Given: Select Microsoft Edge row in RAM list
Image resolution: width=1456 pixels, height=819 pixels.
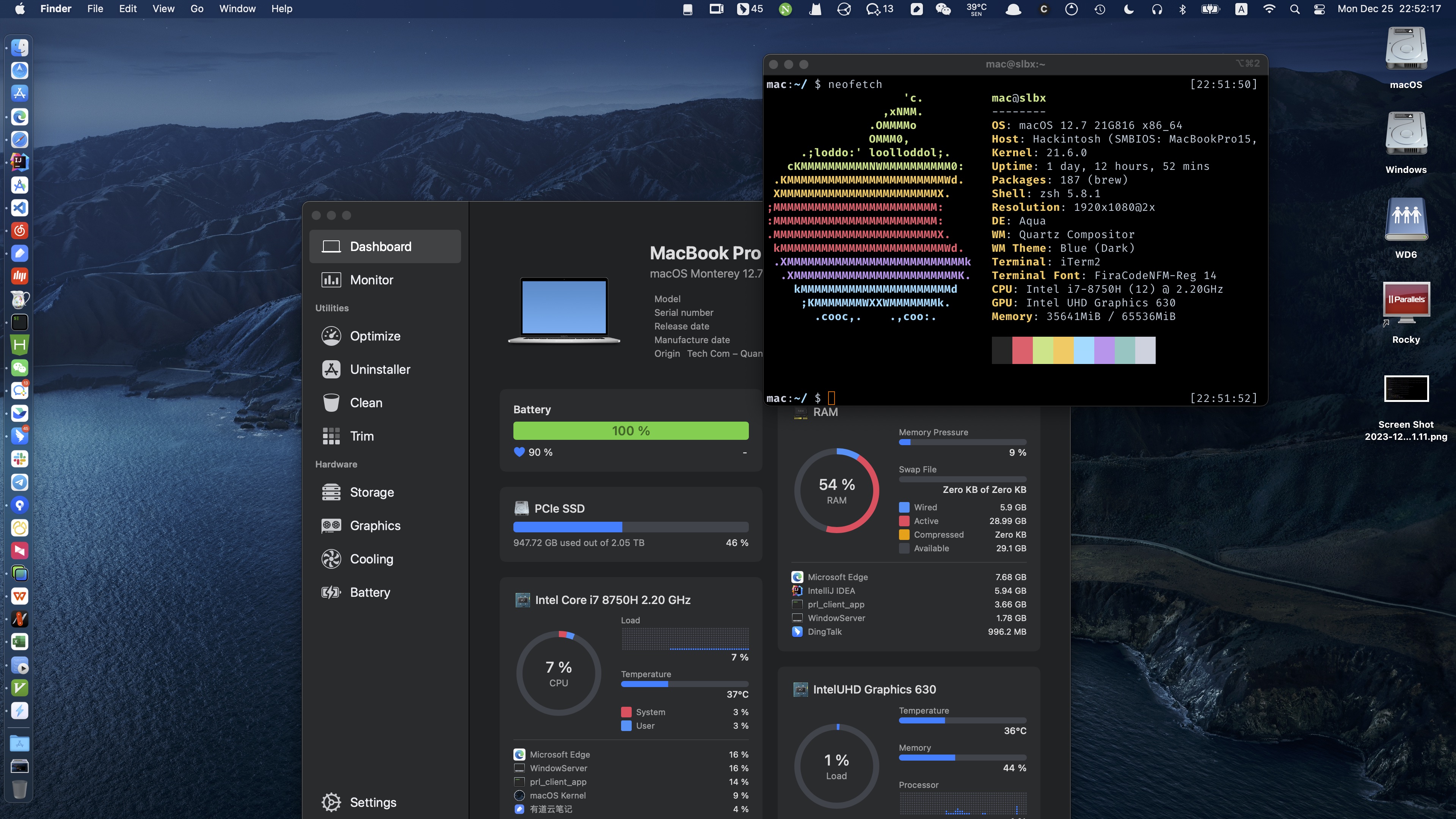Looking at the screenshot, I should [909, 576].
